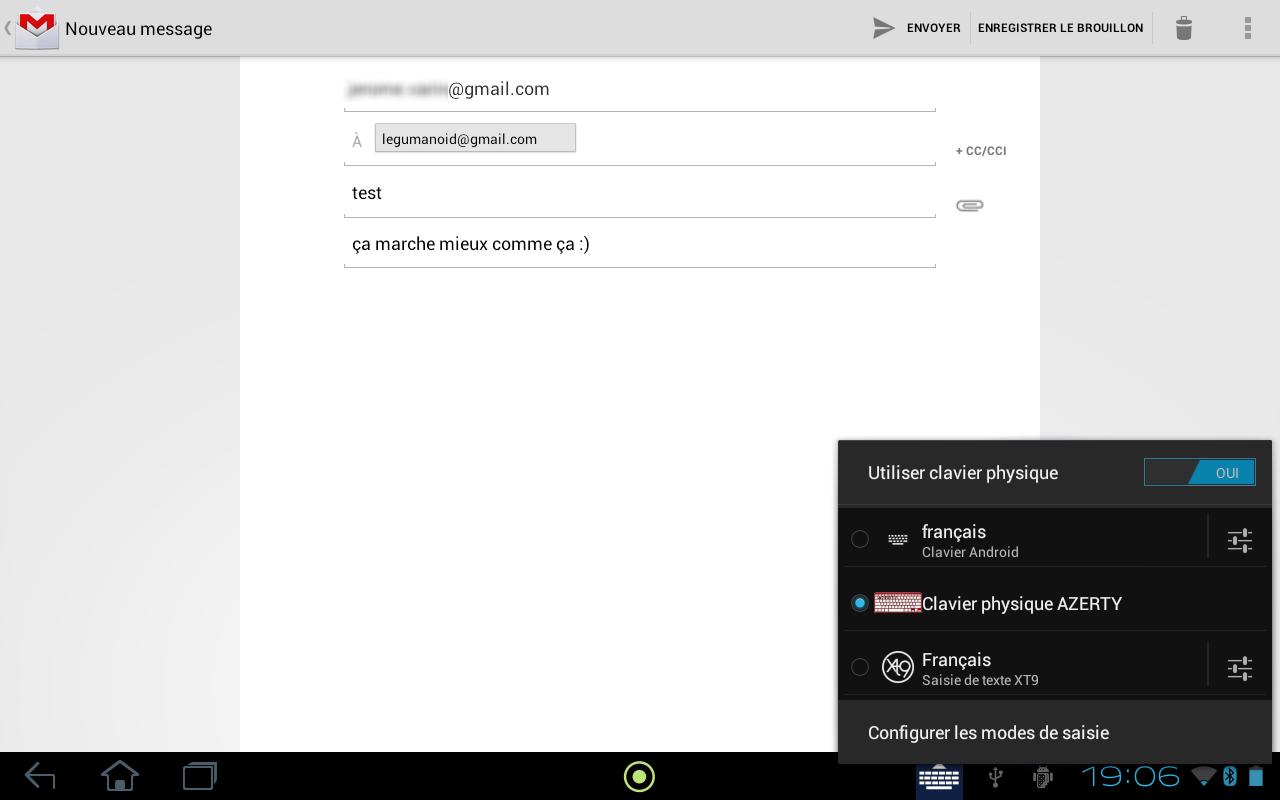The height and width of the screenshot is (800, 1280).
Task: Select the legumanoid@gmail.com recipient chip
Action: click(475, 138)
